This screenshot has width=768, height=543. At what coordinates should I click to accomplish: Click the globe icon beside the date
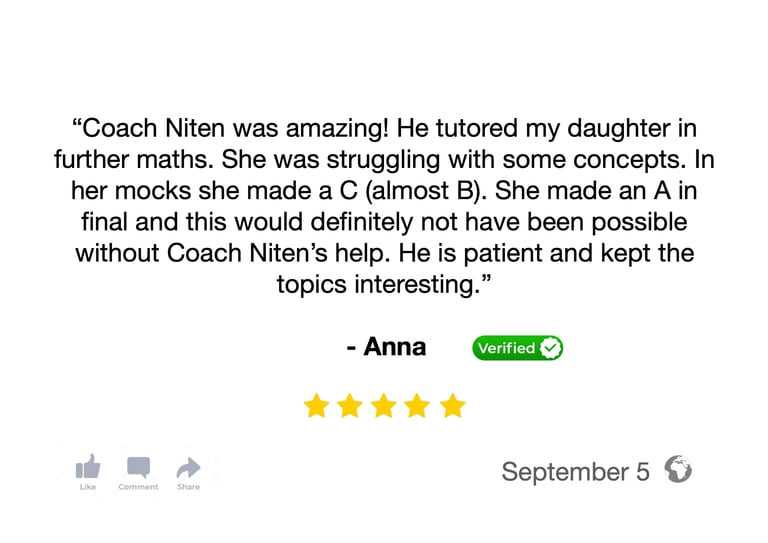click(x=678, y=469)
